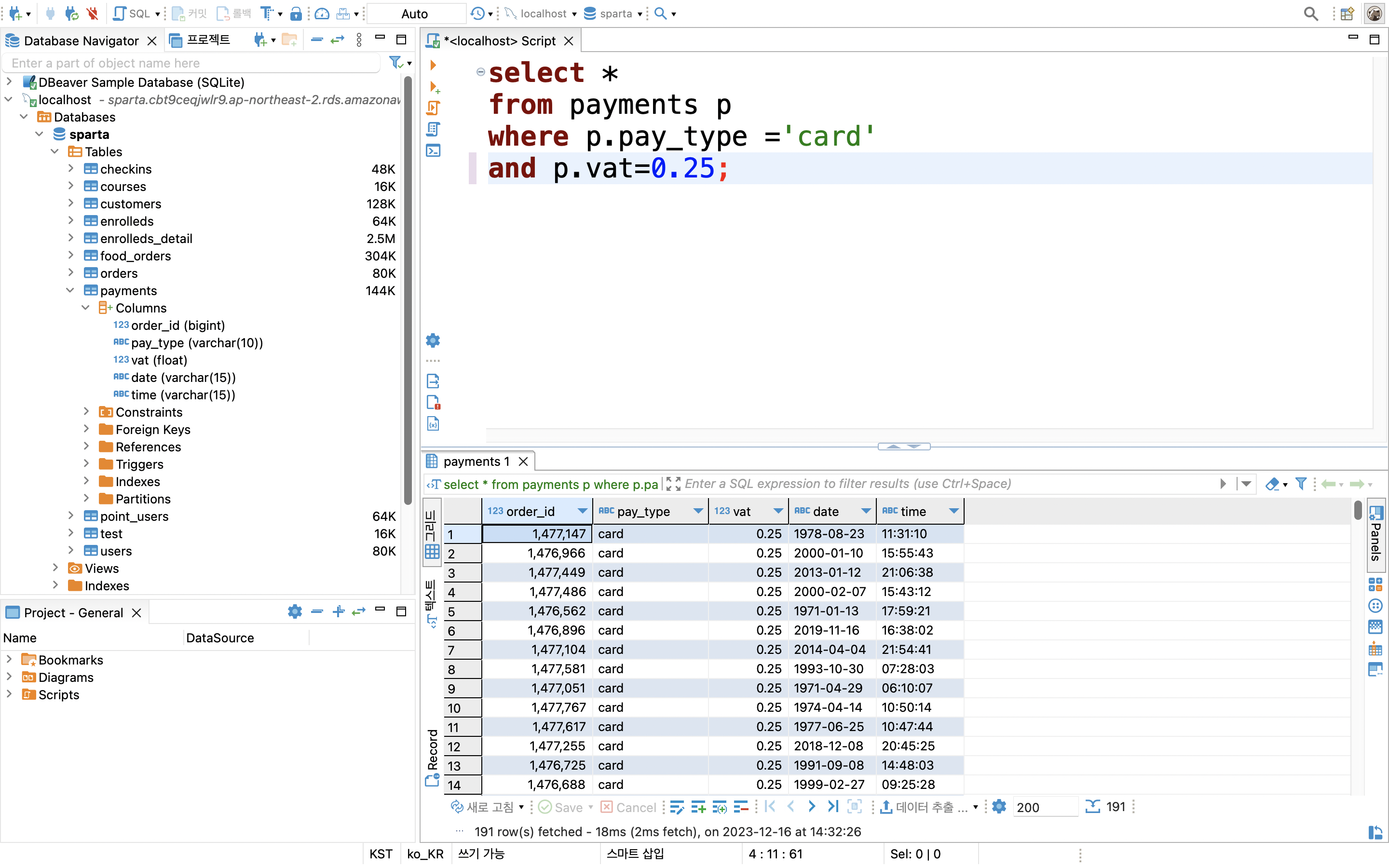Show the explain execution plan
1389x868 pixels.
coord(434,129)
